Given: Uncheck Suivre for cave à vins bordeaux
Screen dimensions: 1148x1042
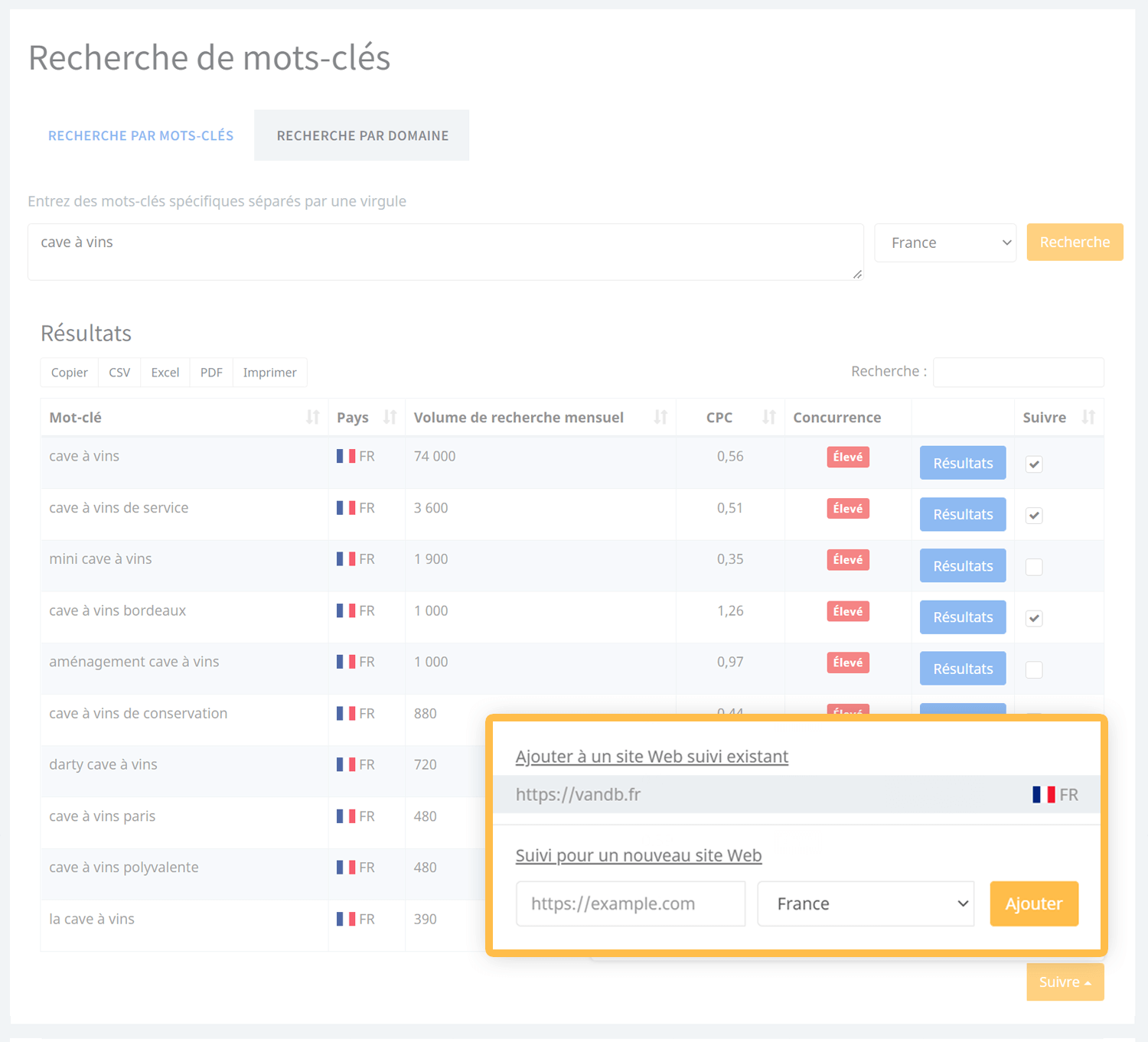Looking at the screenshot, I should point(1034,618).
